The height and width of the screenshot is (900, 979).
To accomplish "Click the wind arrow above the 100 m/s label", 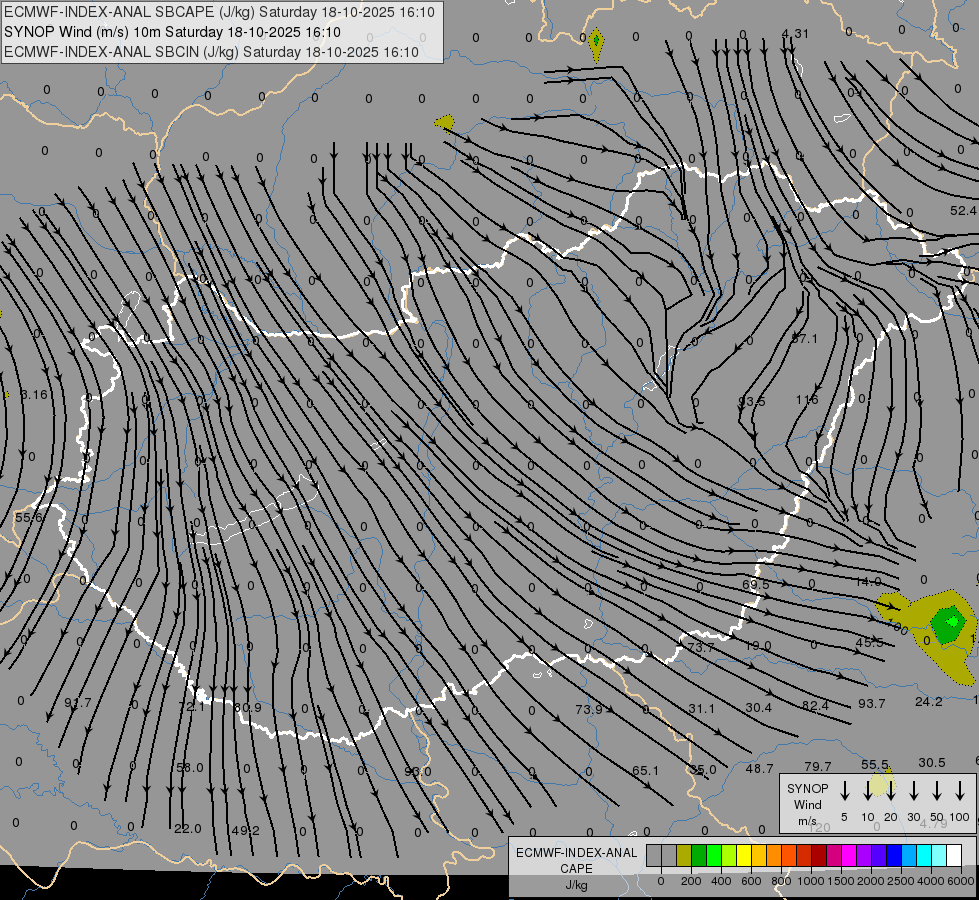I will [960, 791].
